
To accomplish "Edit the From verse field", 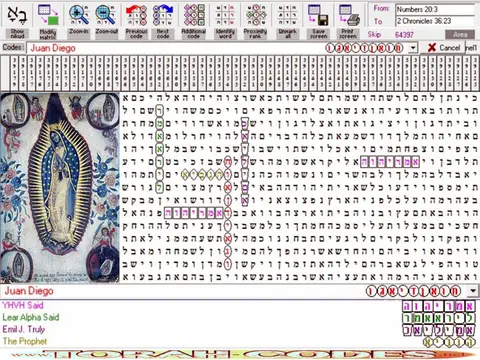I will (435, 10).
